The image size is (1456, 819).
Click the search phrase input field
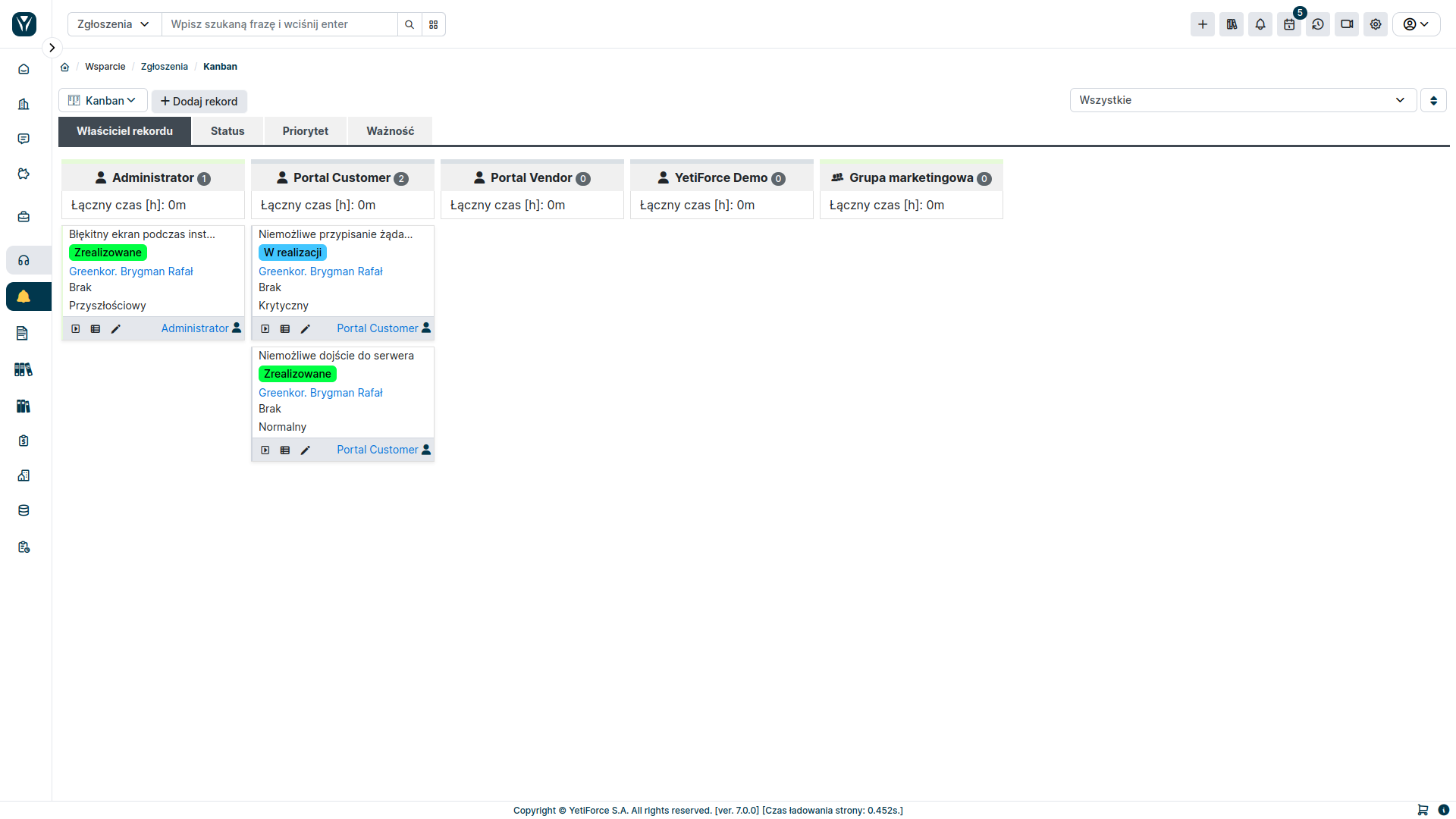[x=280, y=24]
